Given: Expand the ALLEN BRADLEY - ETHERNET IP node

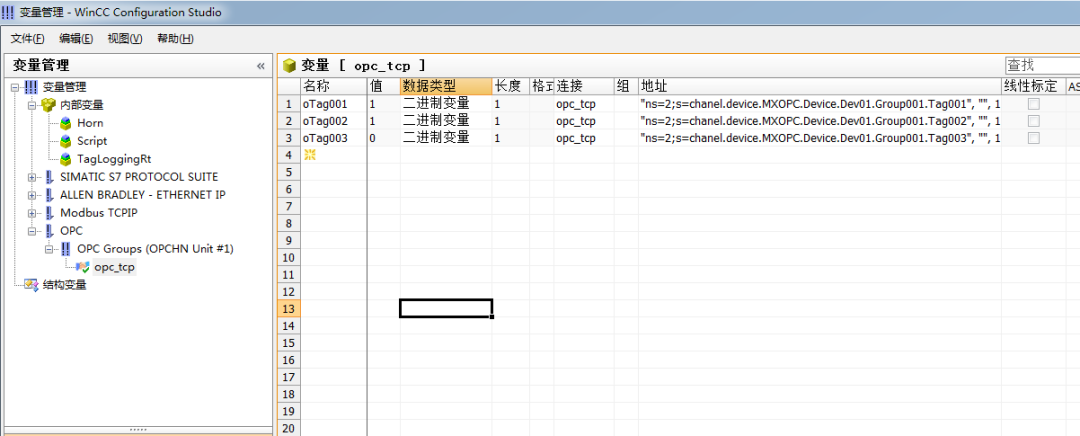Looking at the screenshot, I should click(x=32, y=195).
